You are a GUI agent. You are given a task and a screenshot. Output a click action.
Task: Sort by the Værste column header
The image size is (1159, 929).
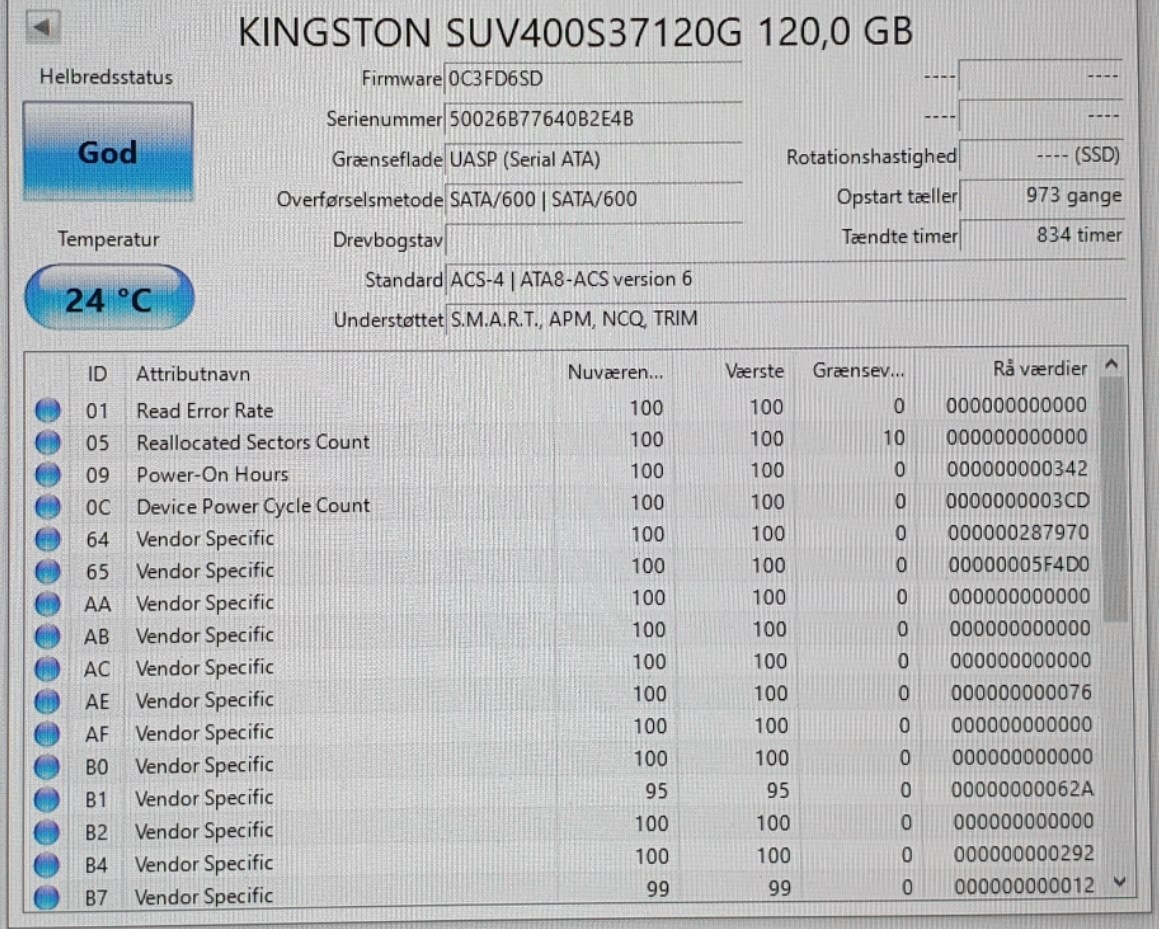[x=754, y=371]
